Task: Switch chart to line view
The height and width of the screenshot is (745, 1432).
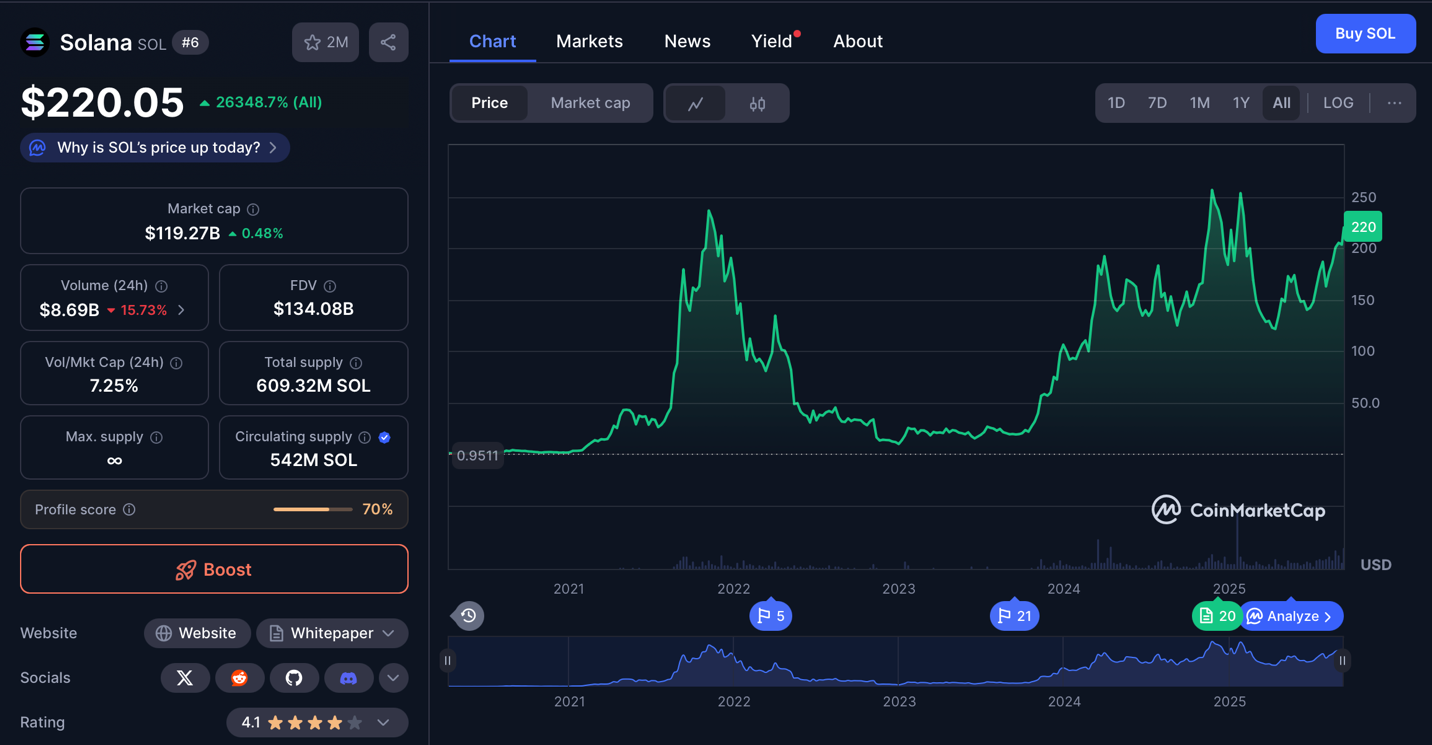Action: pyautogui.click(x=696, y=103)
